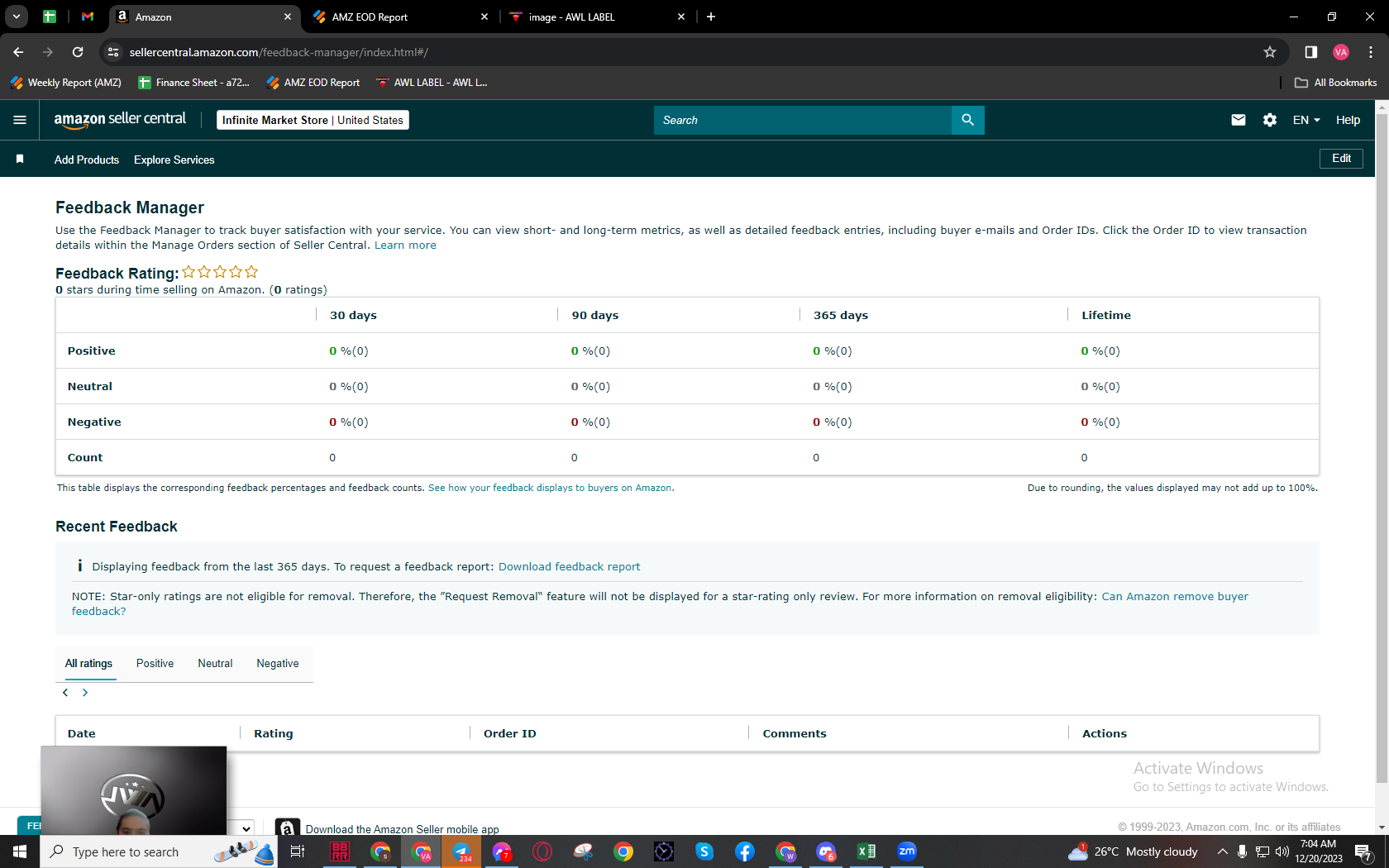The width and height of the screenshot is (1389, 868).
Task: Open Explore Services menu item
Action: point(174,160)
